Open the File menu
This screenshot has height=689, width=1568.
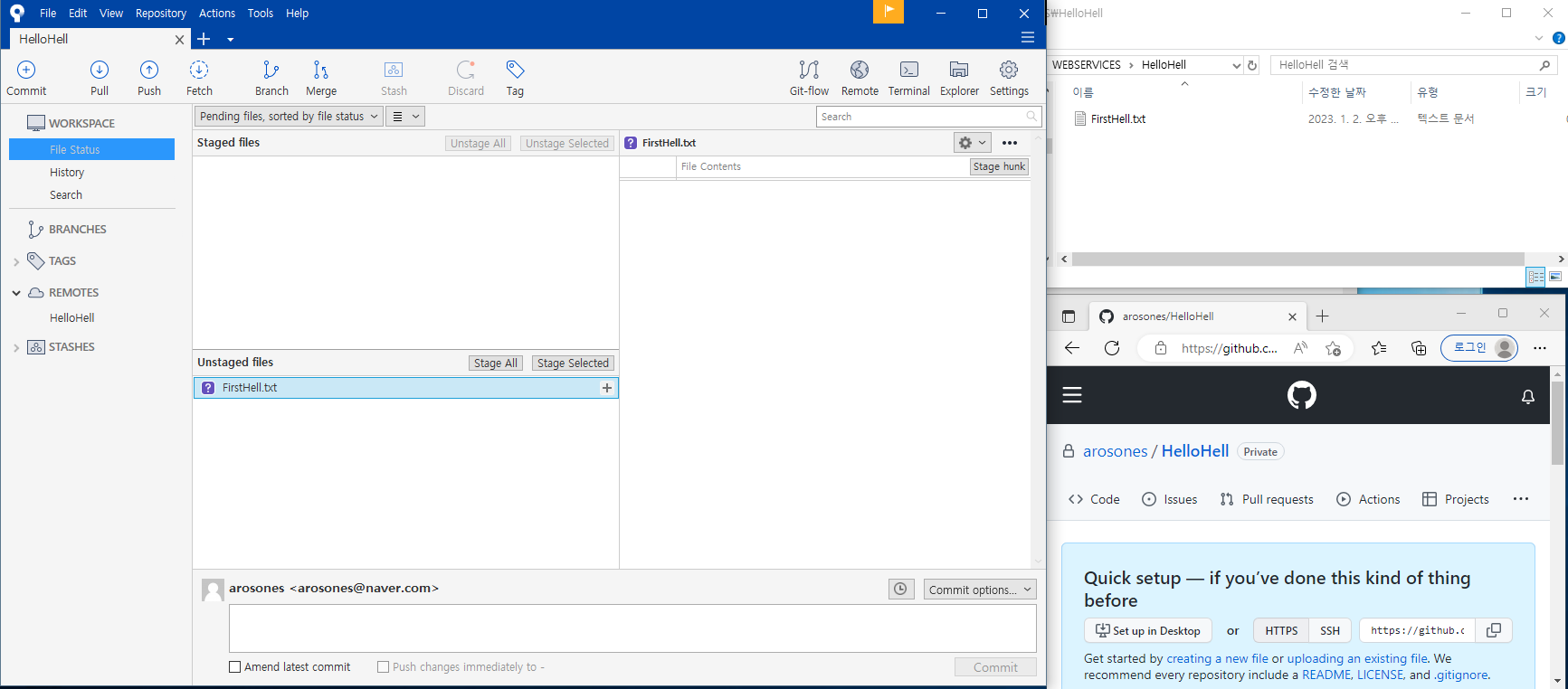pos(48,13)
